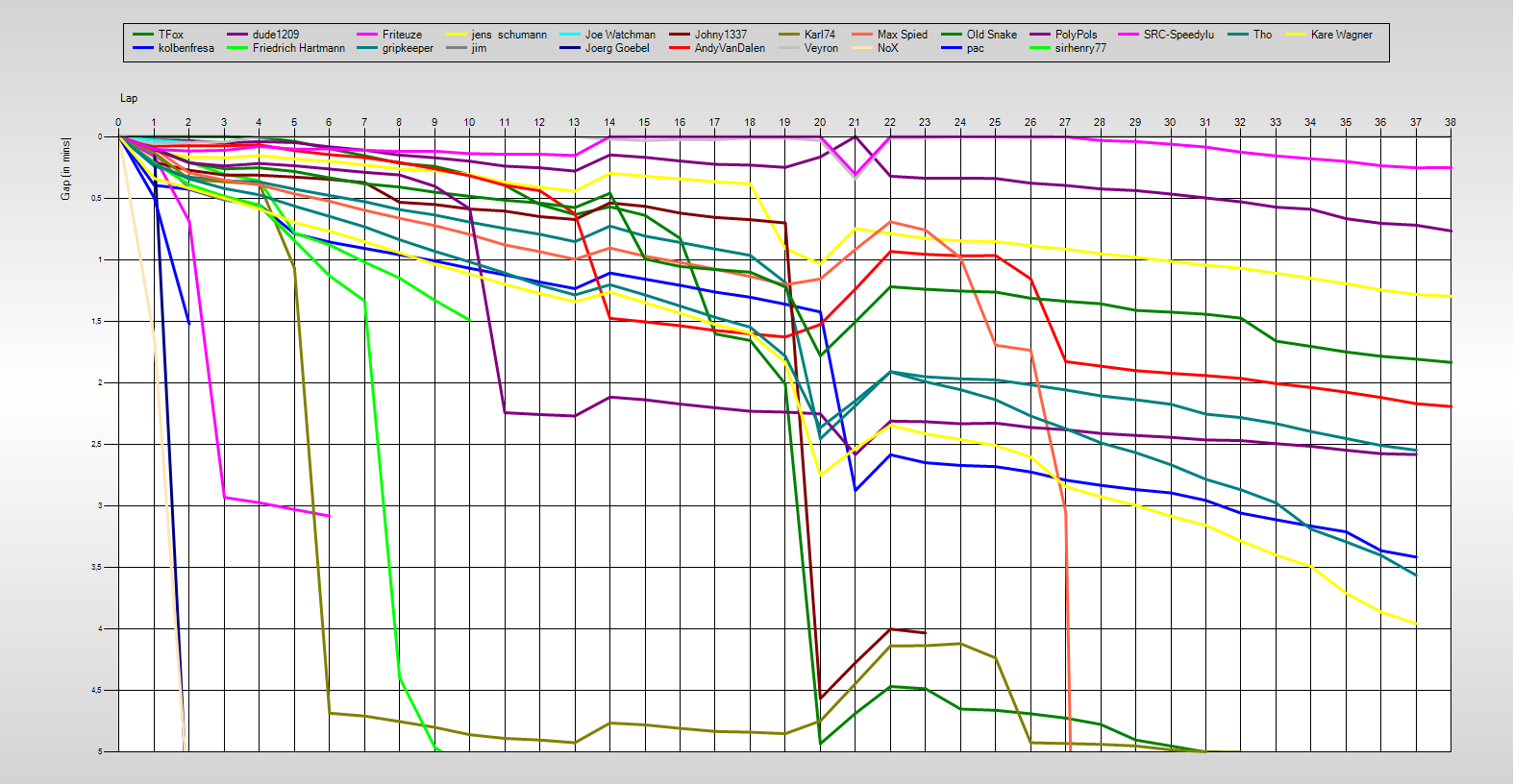Select gripkeeper in the legend
Image resolution: width=1513 pixels, height=784 pixels.
[x=408, y=48]
